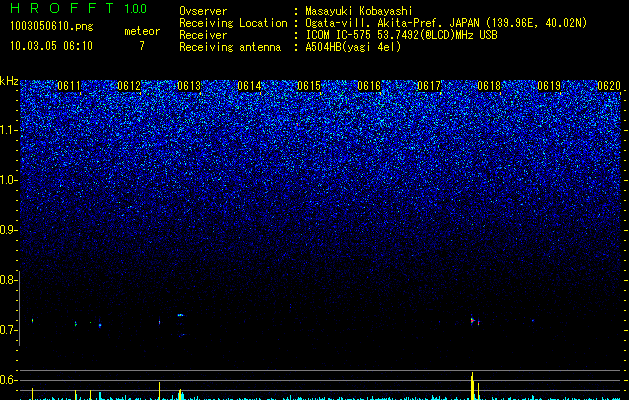This screenshot has width=629, height=400.
Task: Click the 0.8 kHz axis label
Action: tap(8, 280)
